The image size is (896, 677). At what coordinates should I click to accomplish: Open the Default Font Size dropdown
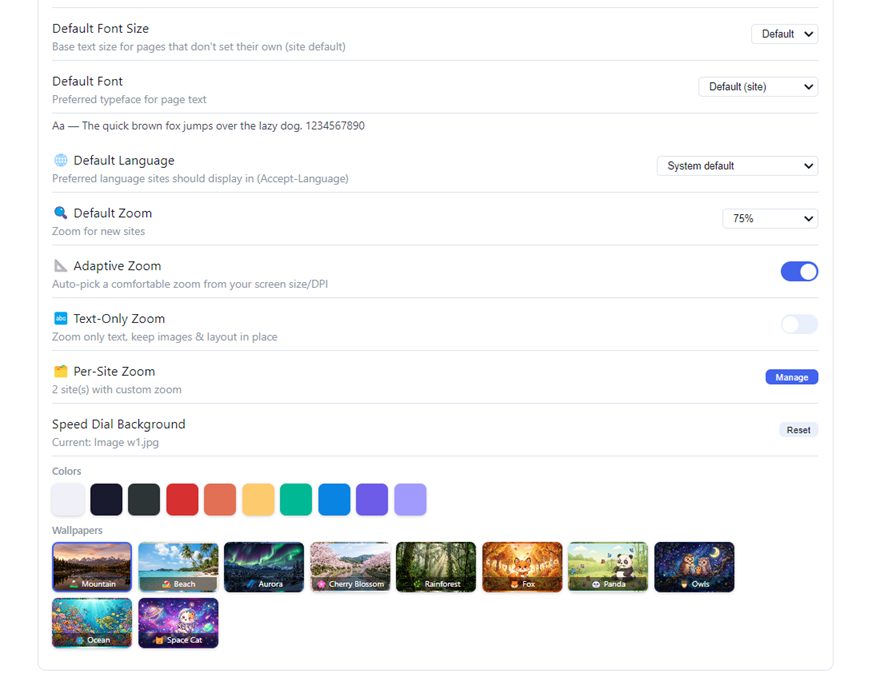tap(785, 34)
